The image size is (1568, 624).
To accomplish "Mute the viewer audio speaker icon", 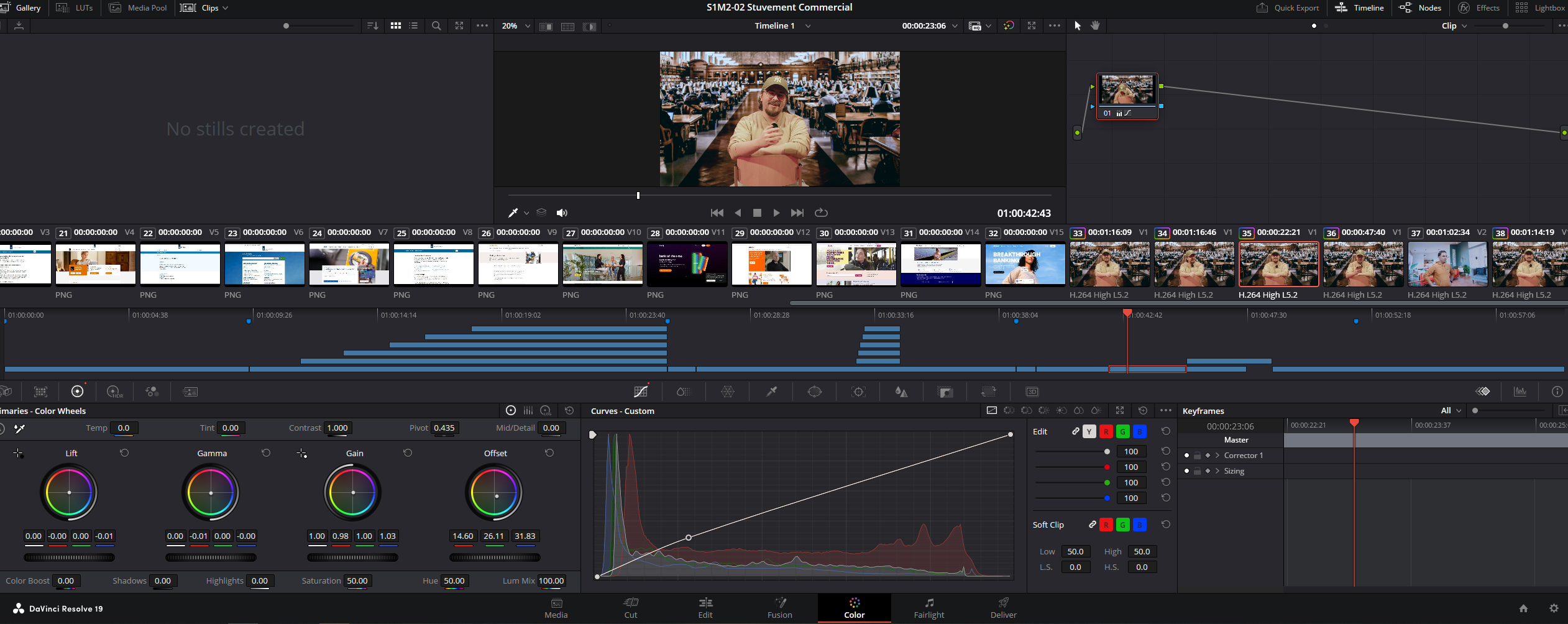I will (x=562, y=213).
